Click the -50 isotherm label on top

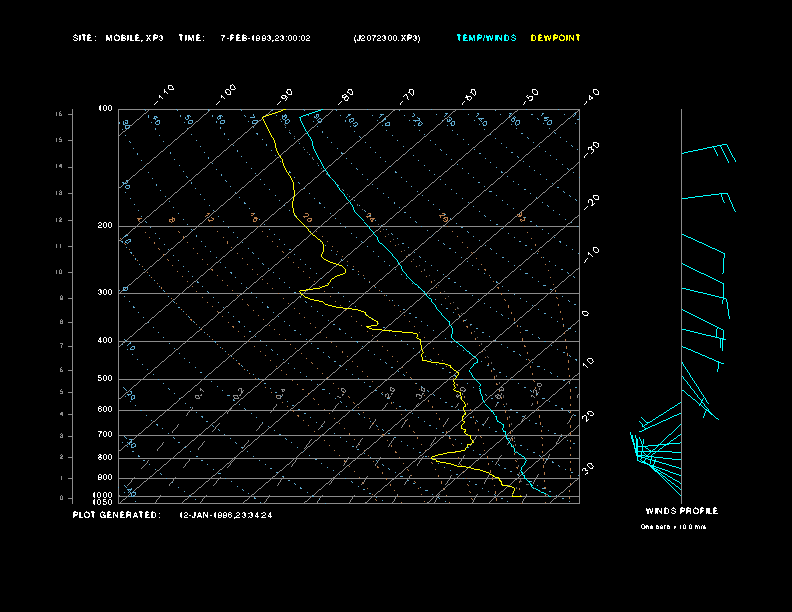pyautogui.click(x=531, y=95)
